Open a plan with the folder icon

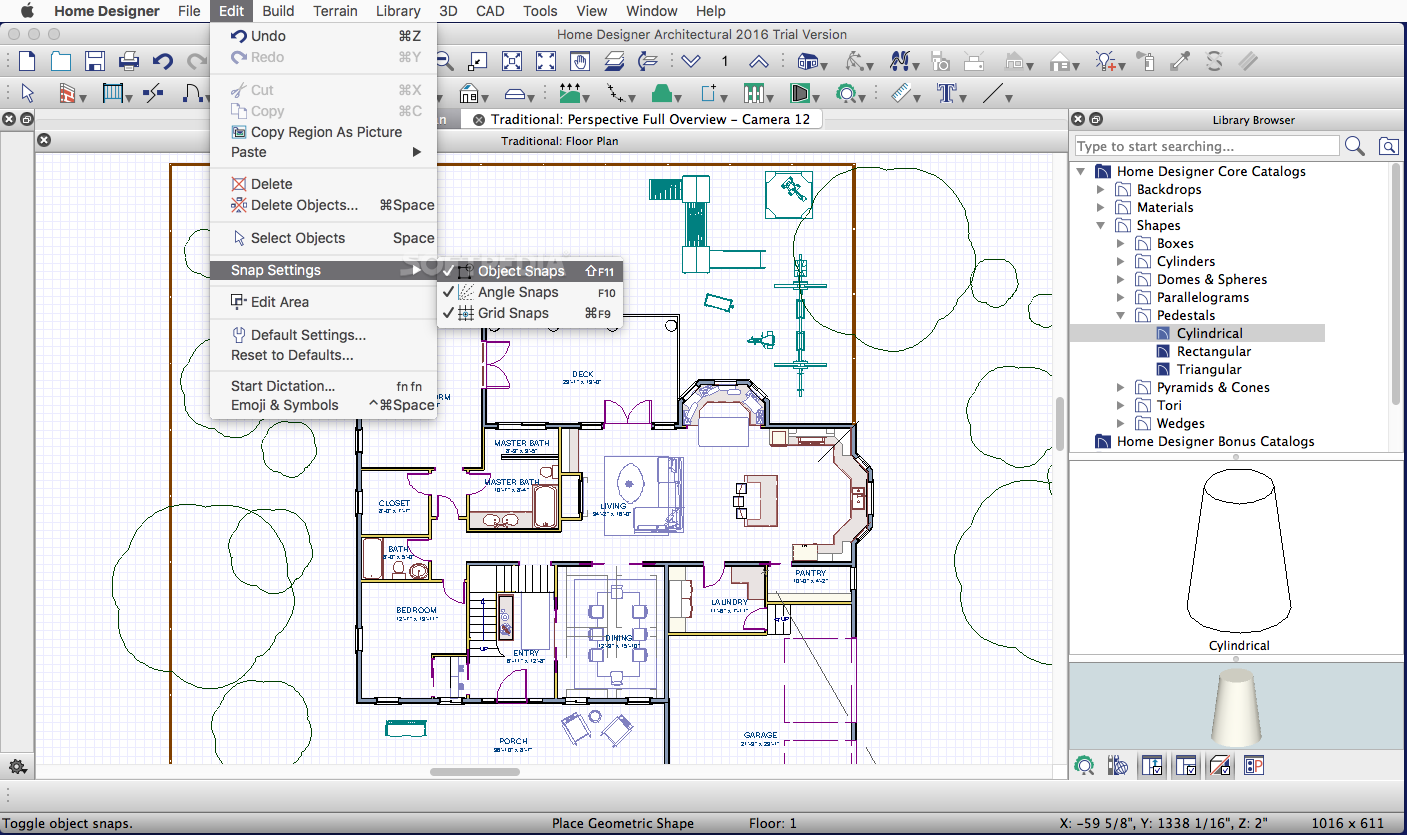[x=61, y=61]
